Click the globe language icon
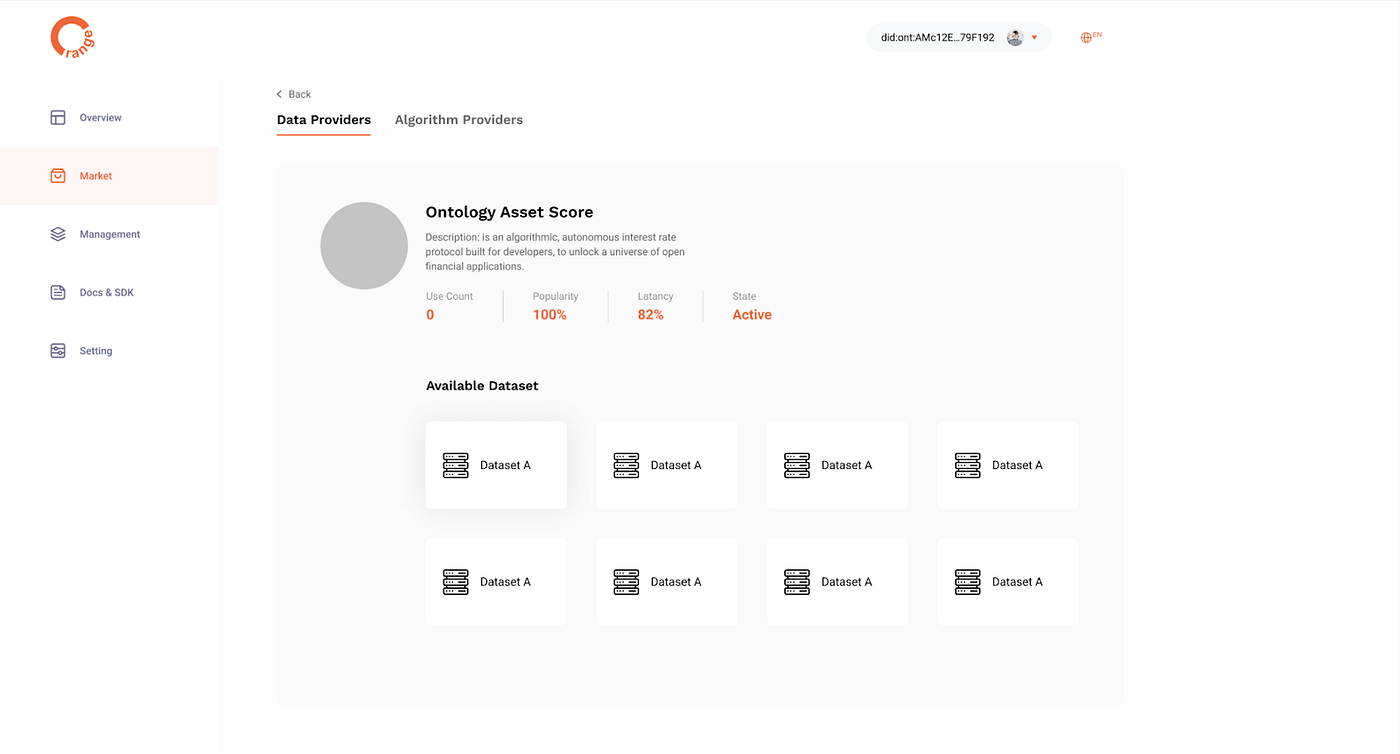1400x754 pixels. pyautogui.click(x=1086, y=38)
